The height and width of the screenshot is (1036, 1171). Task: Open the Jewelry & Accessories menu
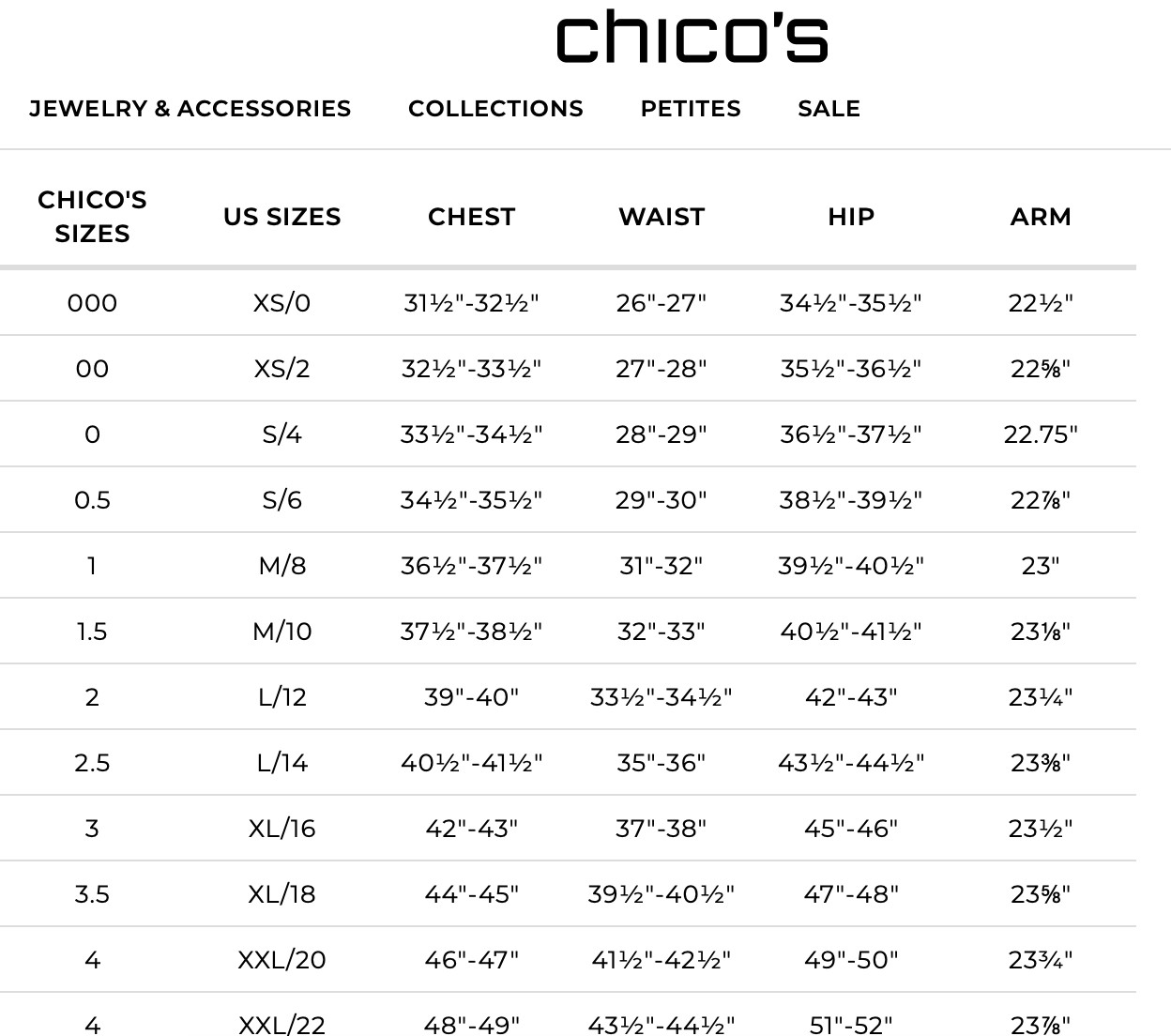pyautogui.click(x=190, y=109)
